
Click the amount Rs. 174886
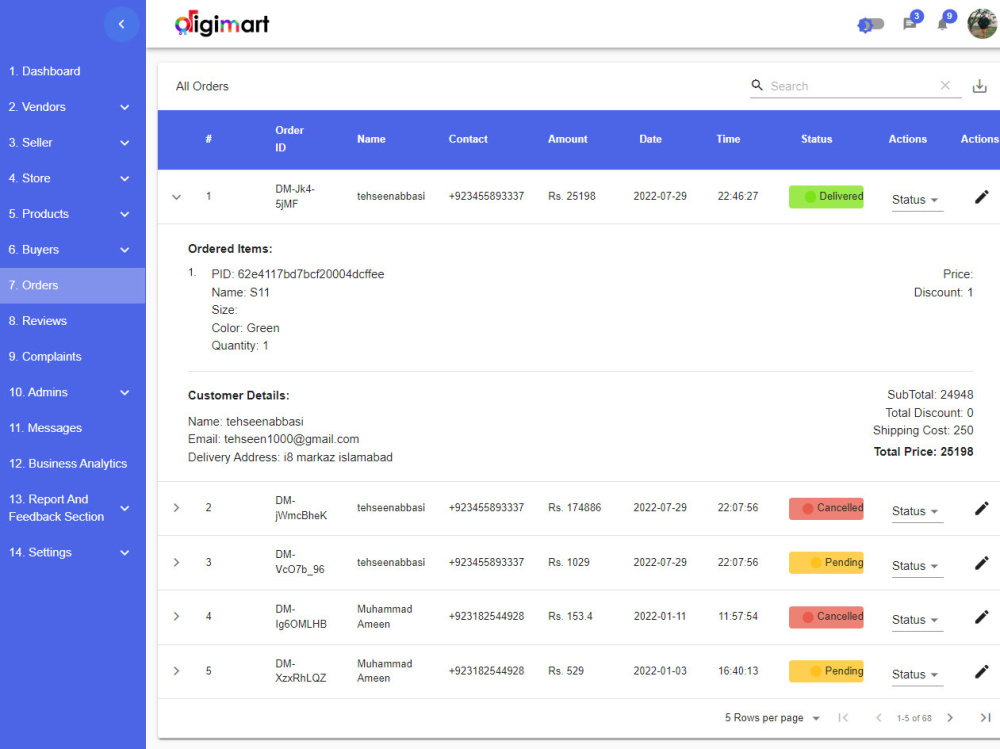pyautogui.click(x=575, y=508)
